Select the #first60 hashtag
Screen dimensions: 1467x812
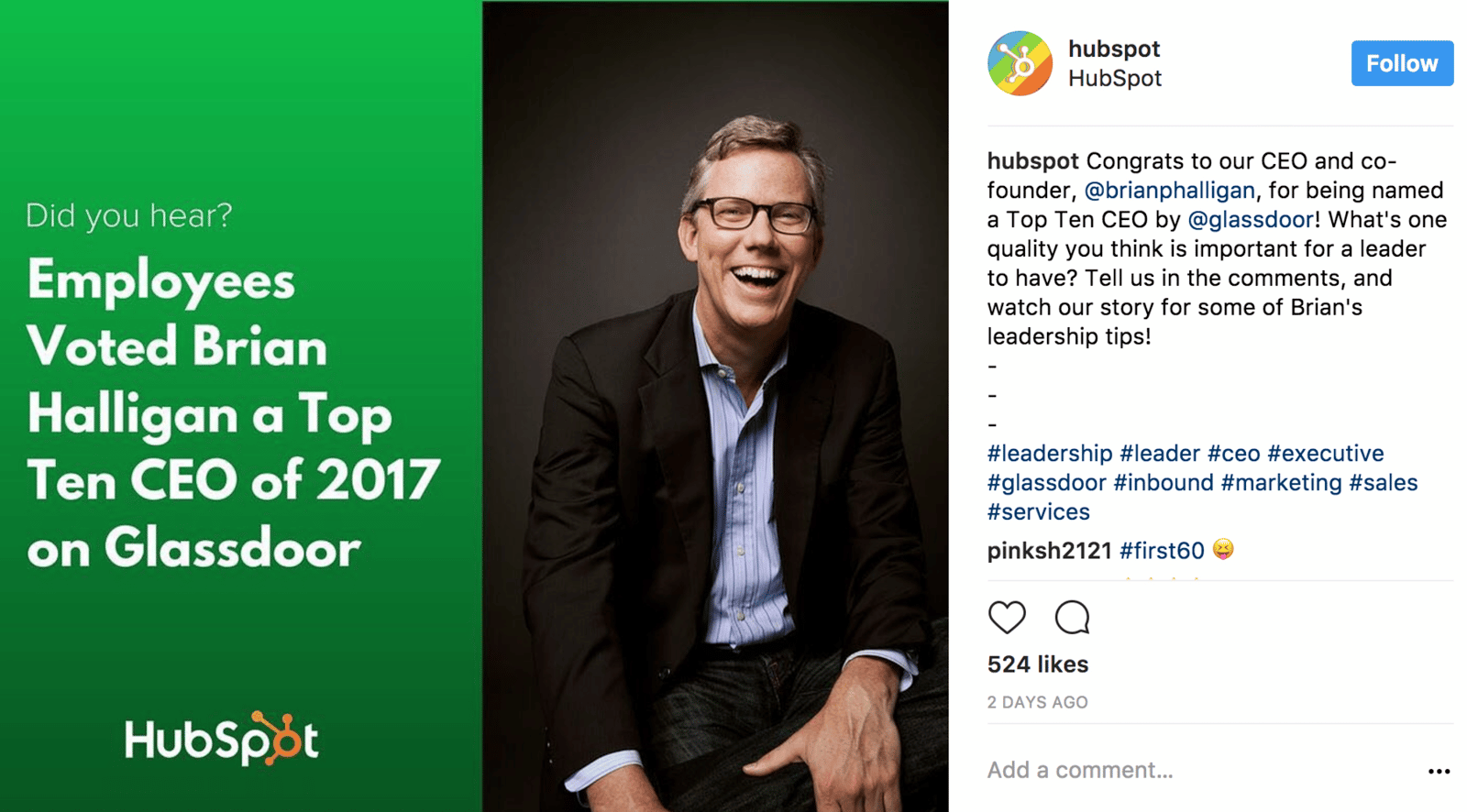point(1162,551)
